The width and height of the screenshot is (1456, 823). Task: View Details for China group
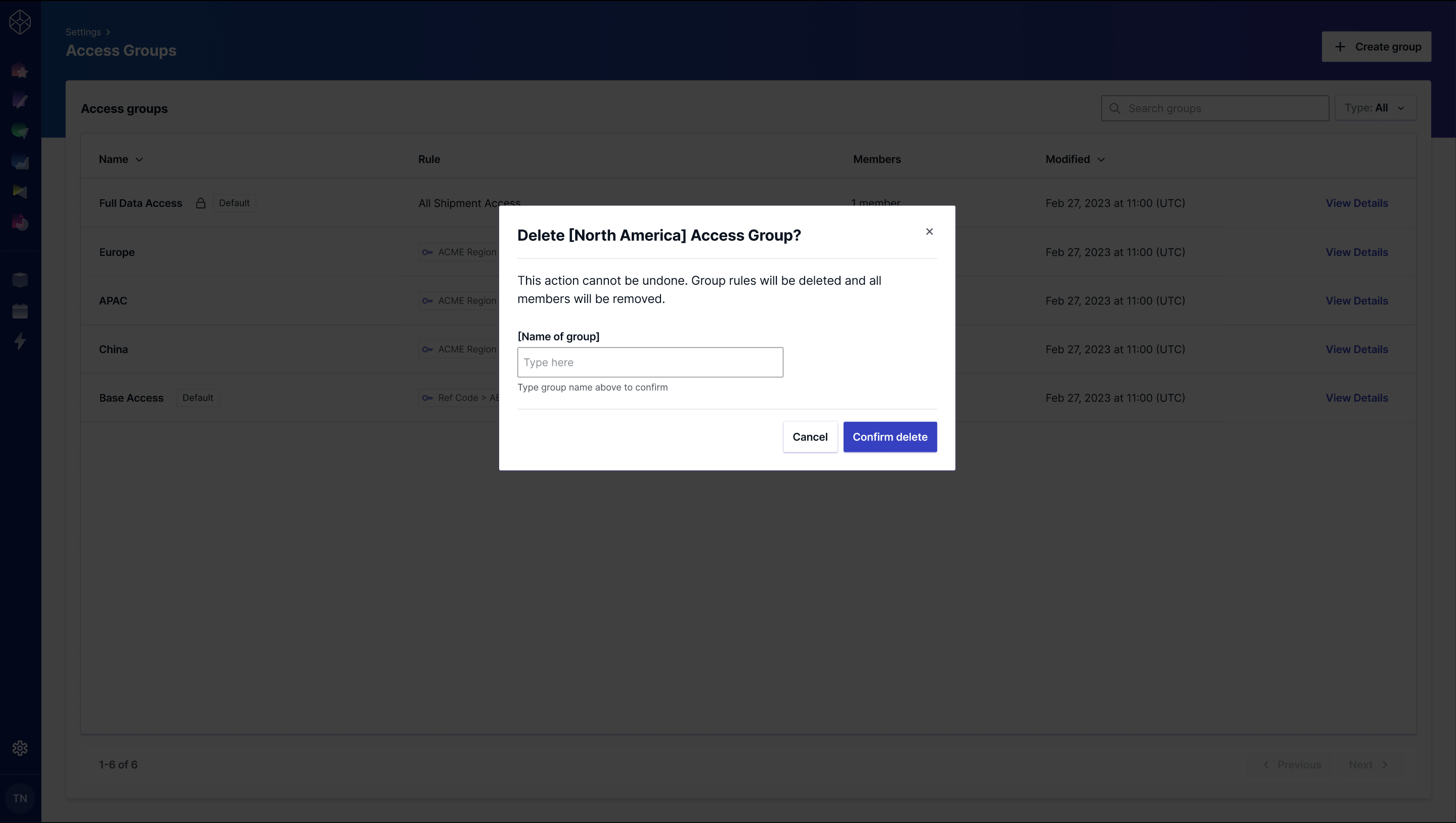1356,350
